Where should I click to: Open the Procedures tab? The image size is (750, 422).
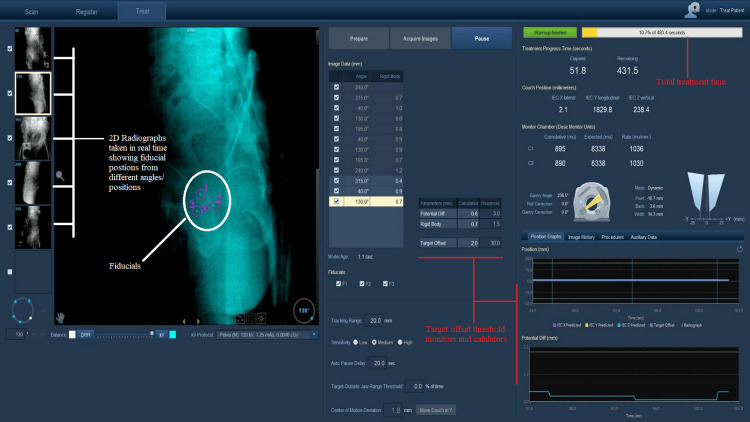612,237
